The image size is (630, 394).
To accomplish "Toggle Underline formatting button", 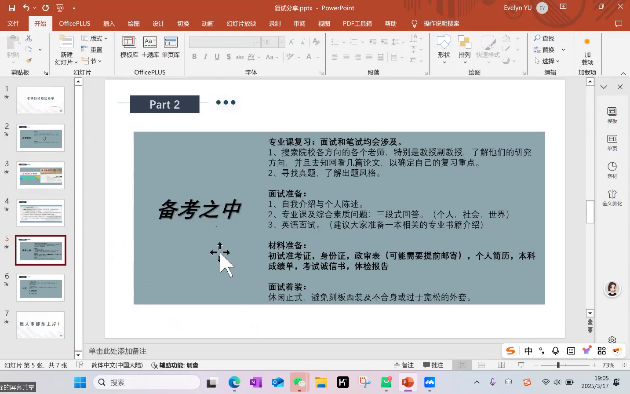I will (217, 57).
